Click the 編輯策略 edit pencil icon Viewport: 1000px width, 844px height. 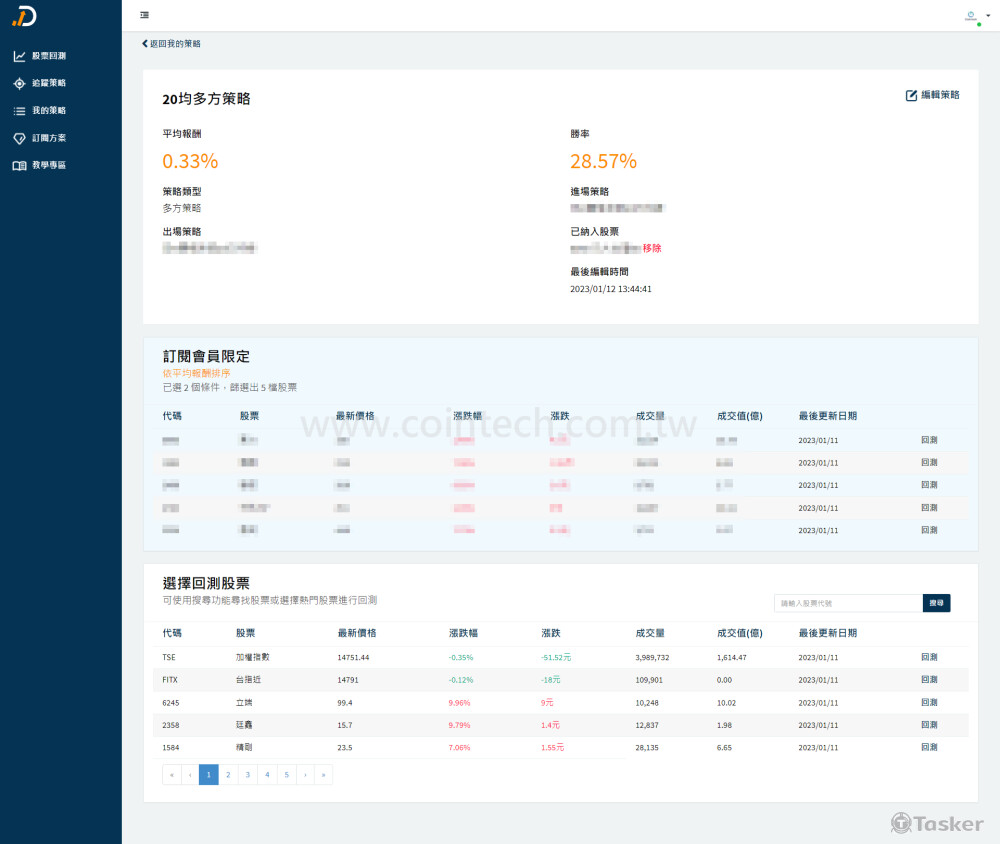(x=911, y=95)
